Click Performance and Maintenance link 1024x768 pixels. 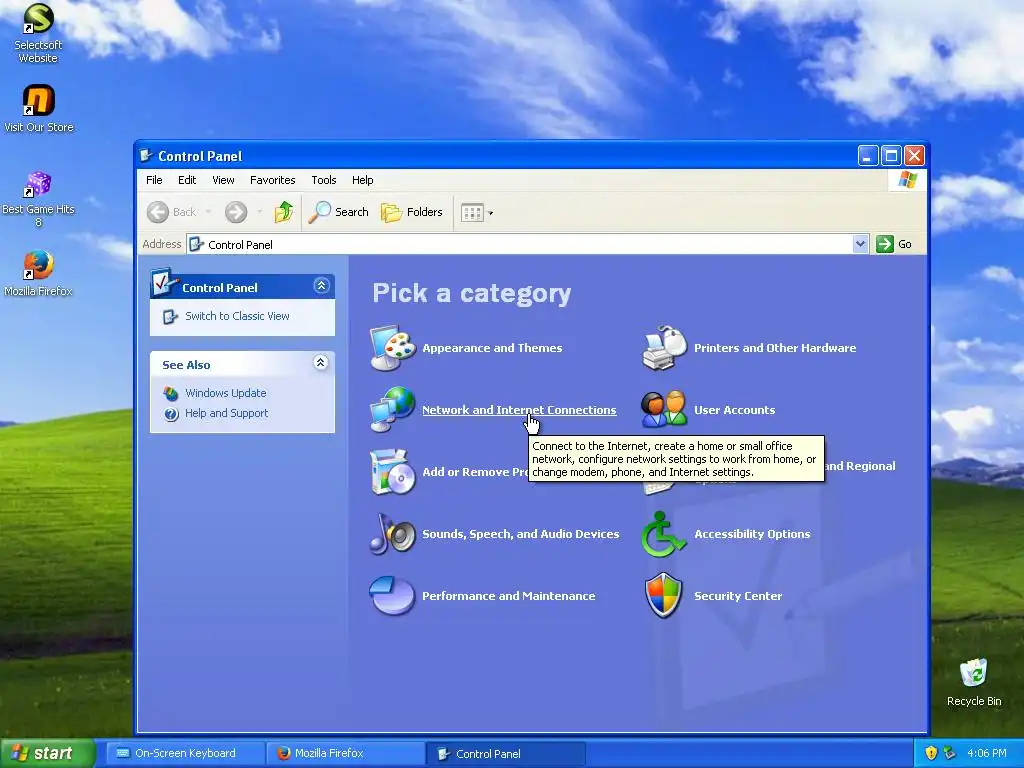click(508, 596)
